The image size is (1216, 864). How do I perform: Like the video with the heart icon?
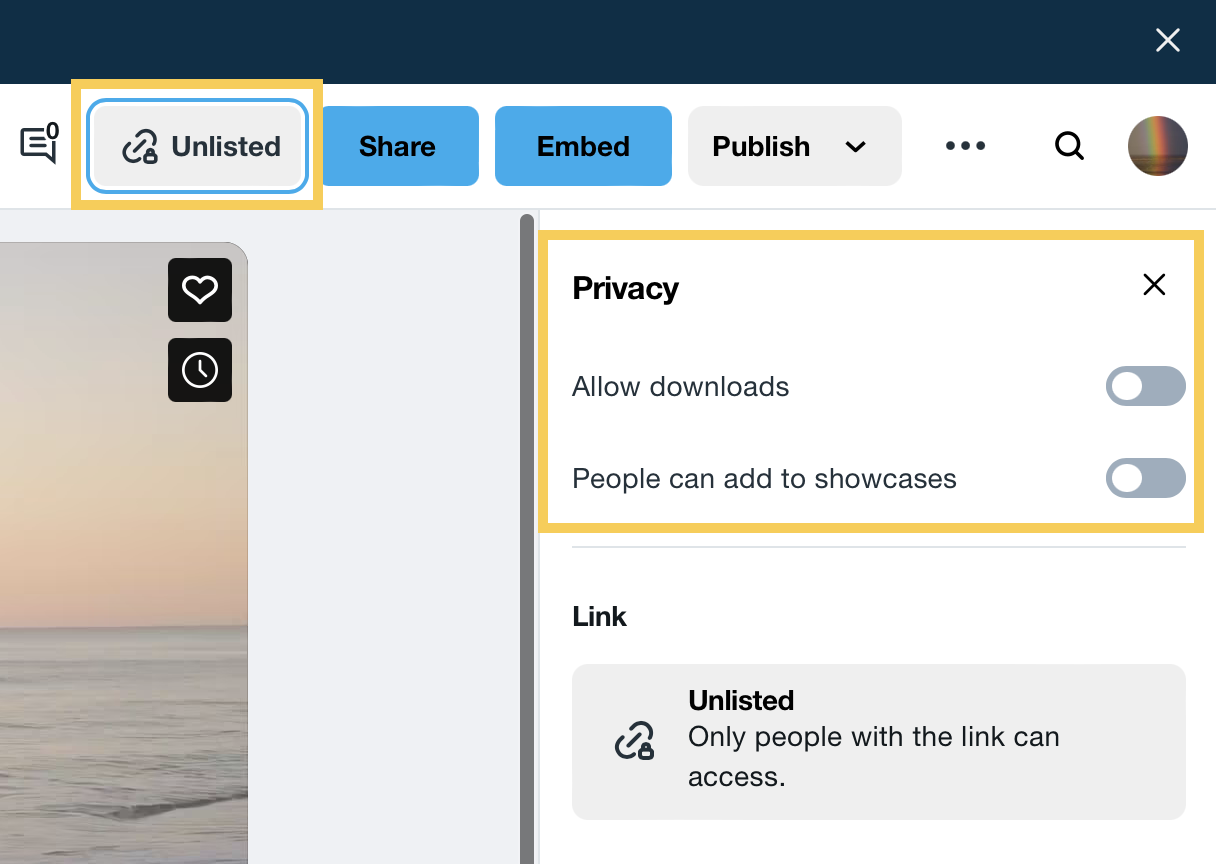pos(200,290)
